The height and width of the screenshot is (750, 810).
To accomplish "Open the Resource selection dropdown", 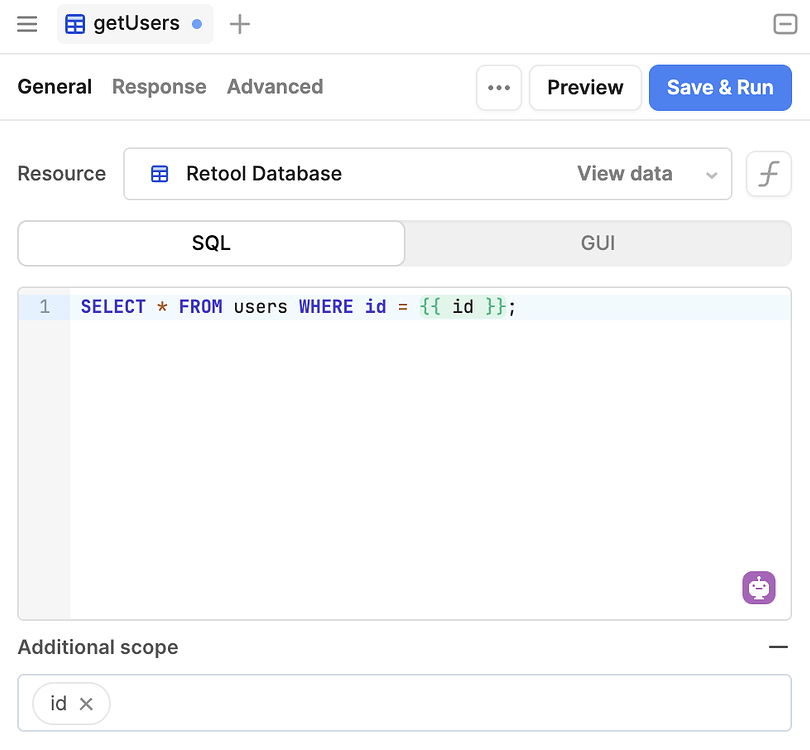I will [712, 174].
